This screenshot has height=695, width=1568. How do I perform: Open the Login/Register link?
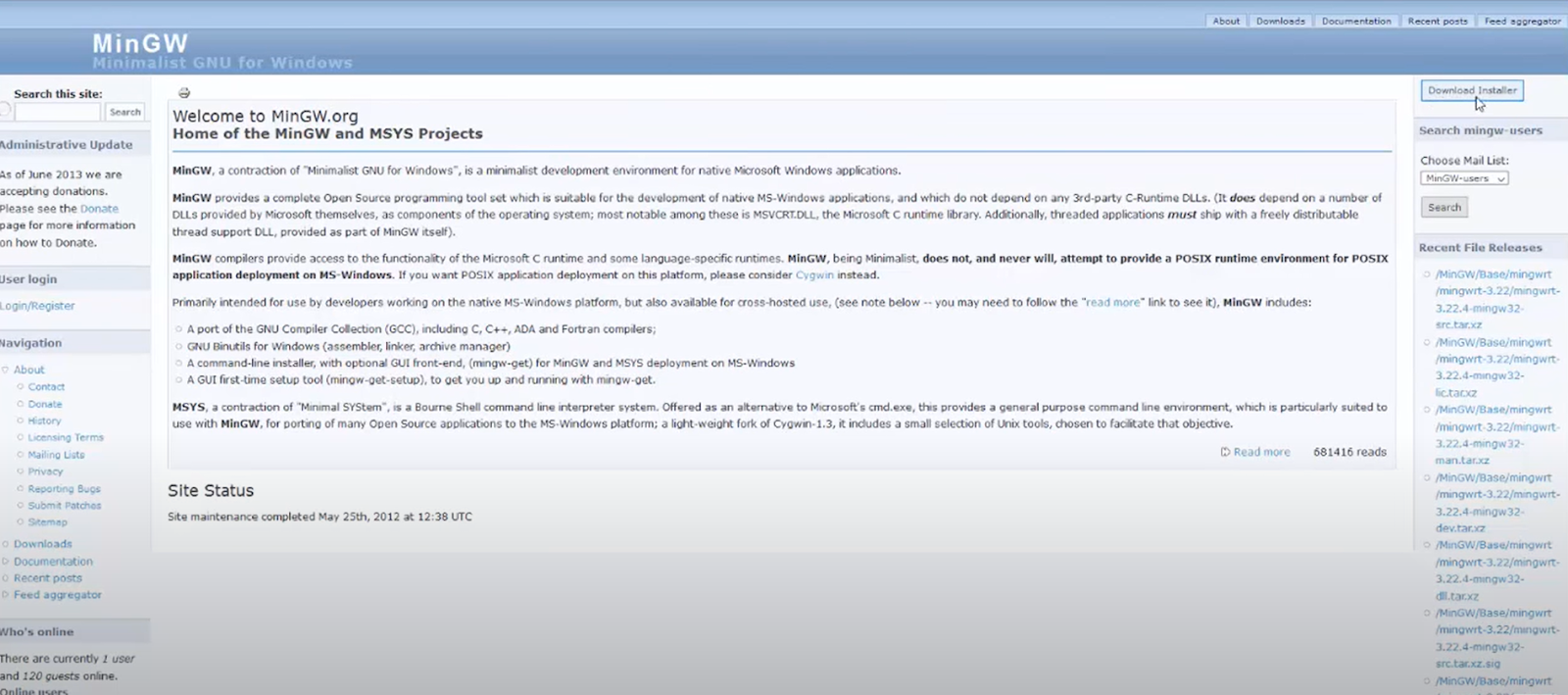(37, 306)
